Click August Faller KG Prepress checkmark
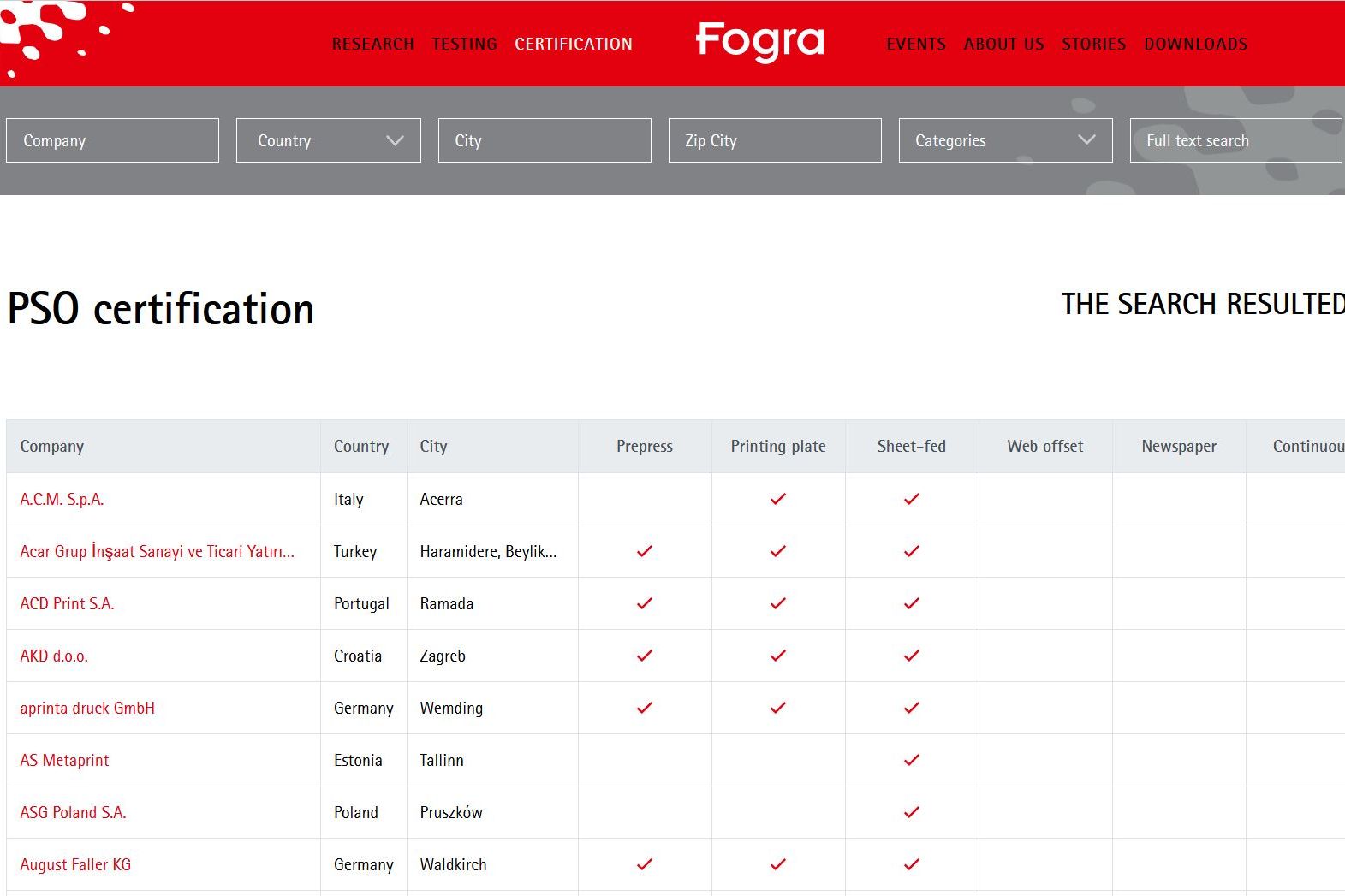Screen dimensions: 1345x896 645,864
